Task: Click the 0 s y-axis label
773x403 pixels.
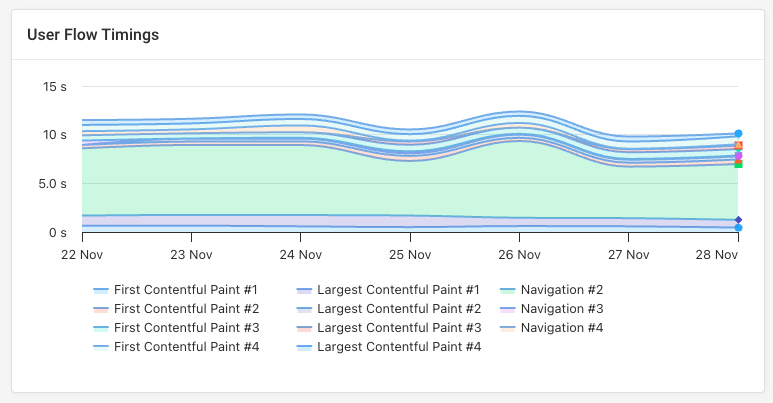Action: (x=58, y=233)
